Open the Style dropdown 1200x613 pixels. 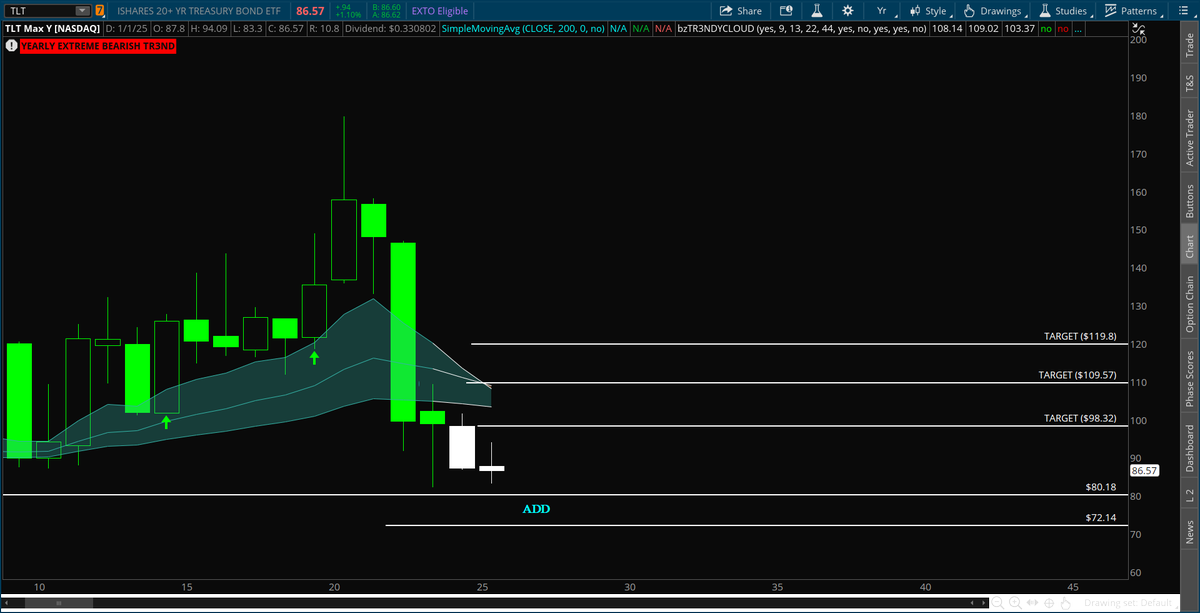(x=929, y=11)
